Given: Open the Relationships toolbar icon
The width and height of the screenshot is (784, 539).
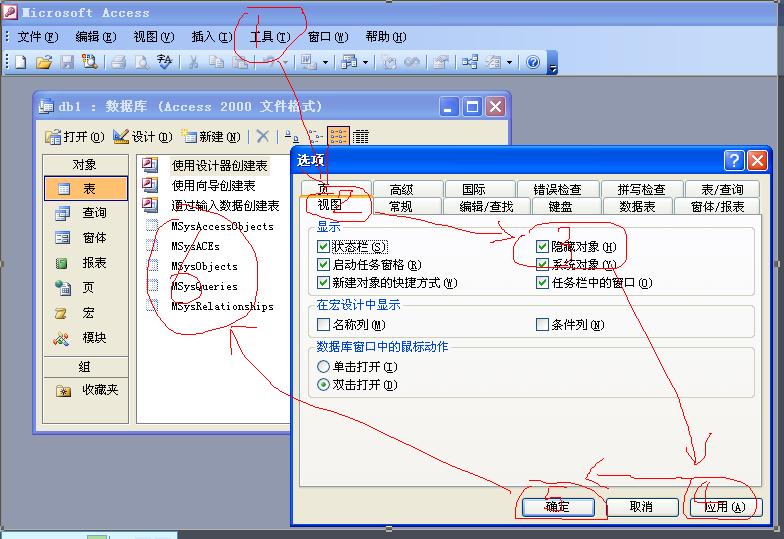Looking at the screenshot, I should pos(470,62).
